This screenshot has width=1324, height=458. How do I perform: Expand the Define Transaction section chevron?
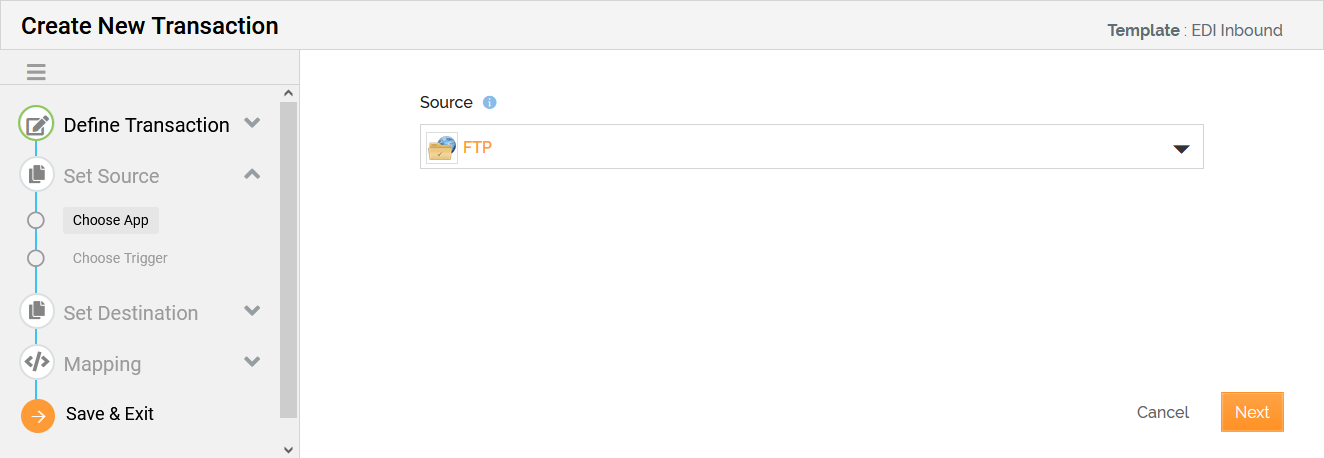tap(252, 123)
